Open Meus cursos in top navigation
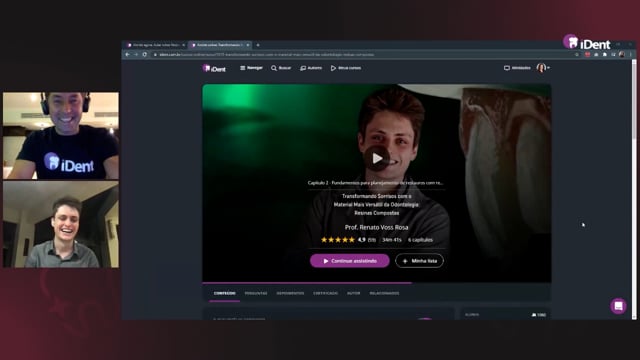This screenshot has height=360, width=640. [x=346, y=68]
